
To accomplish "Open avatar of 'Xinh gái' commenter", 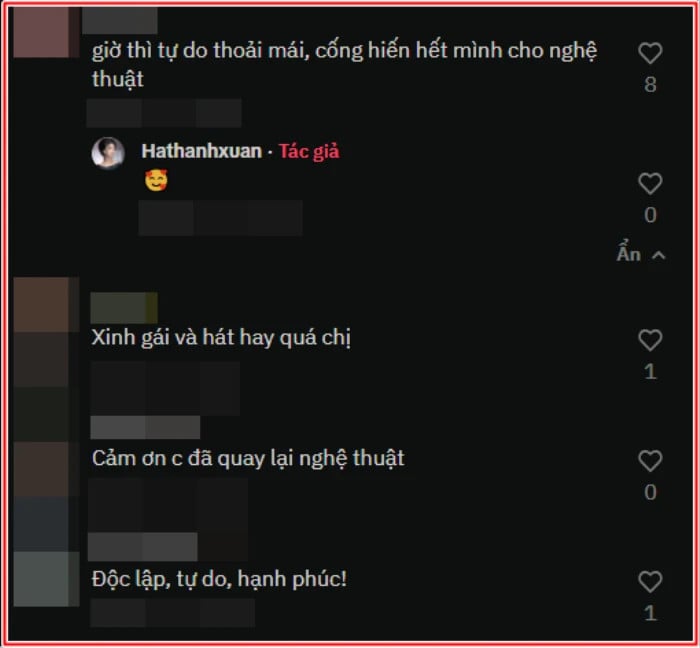I will pos(41,305).
